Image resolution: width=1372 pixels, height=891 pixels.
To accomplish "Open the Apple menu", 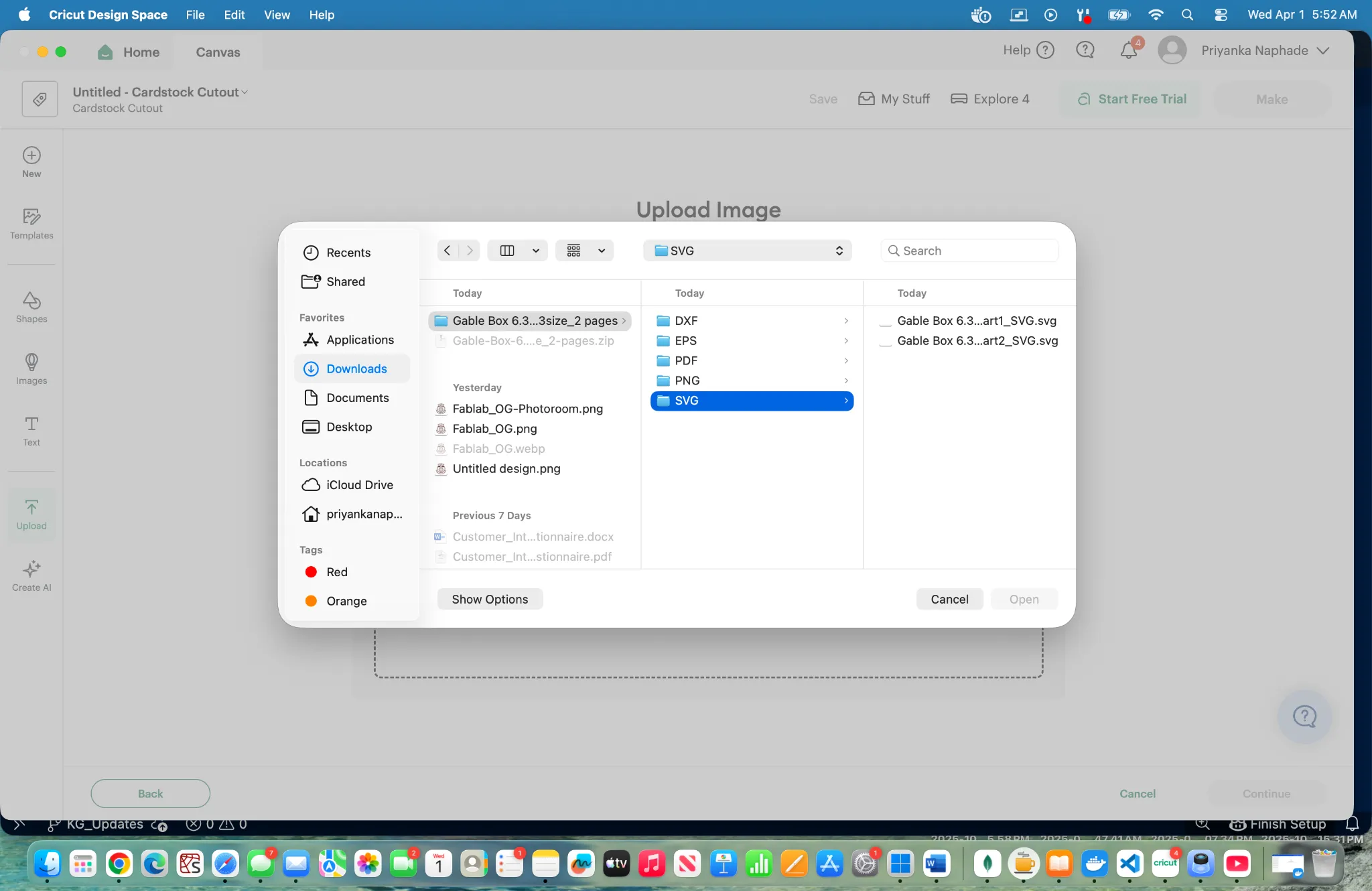I will (24, 15).
